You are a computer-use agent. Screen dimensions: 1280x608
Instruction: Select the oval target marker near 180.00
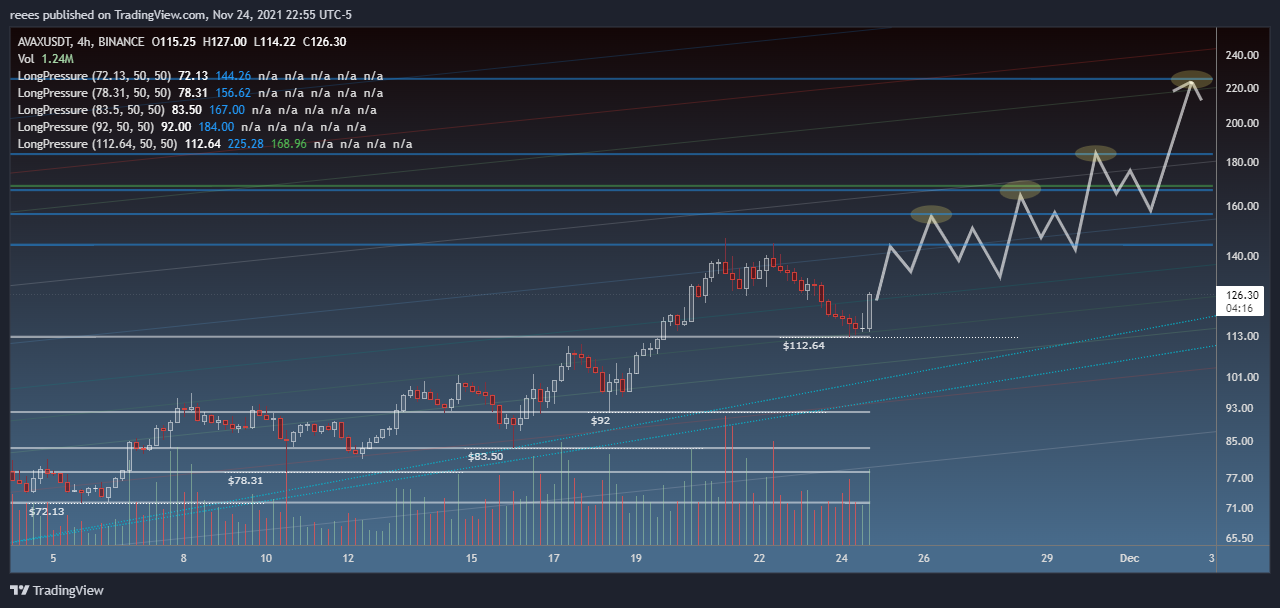click(1095, 153)
